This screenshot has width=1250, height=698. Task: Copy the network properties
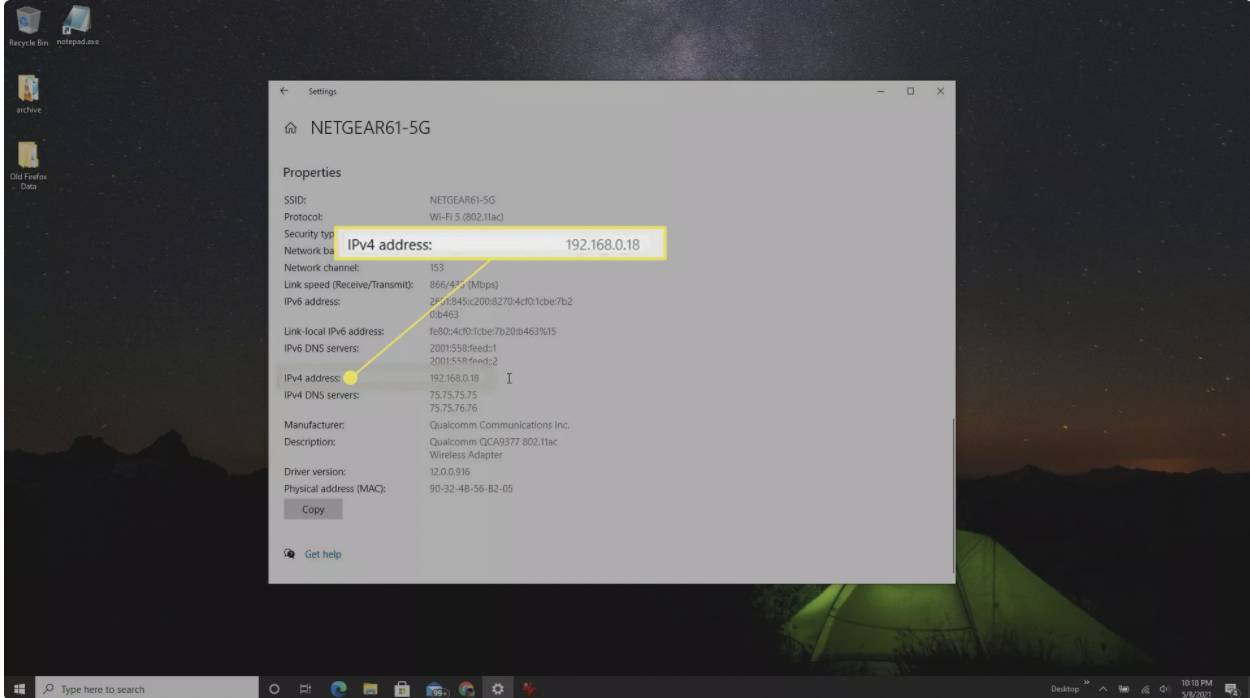pos(313,509)
